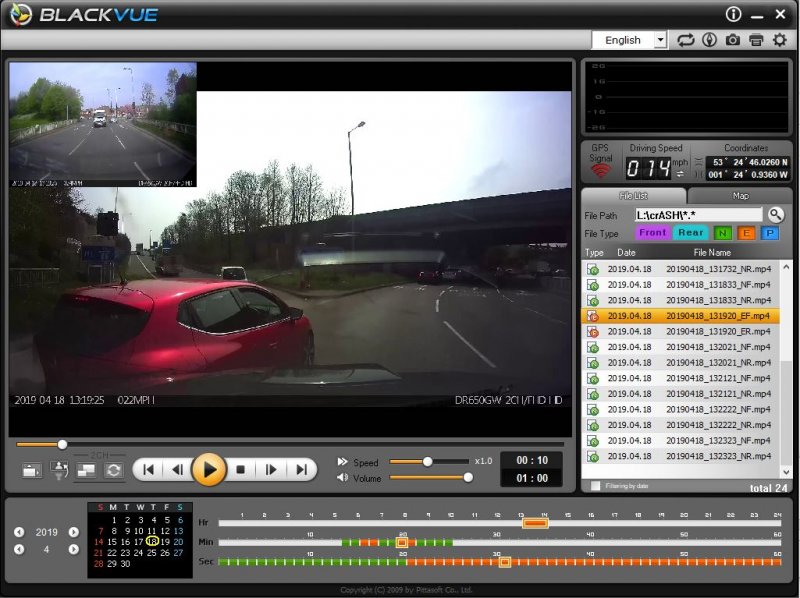Go to the previous month arrow beside 4
This screenshot has height=598, width=800.
[18, 549]
